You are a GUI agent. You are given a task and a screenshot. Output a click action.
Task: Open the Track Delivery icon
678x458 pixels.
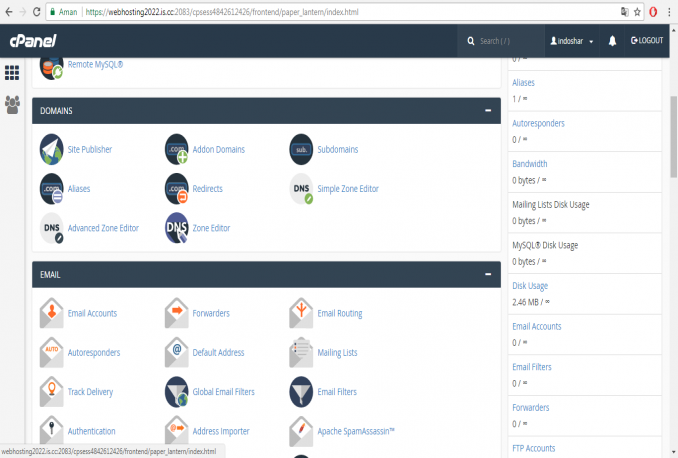point(51,392)
